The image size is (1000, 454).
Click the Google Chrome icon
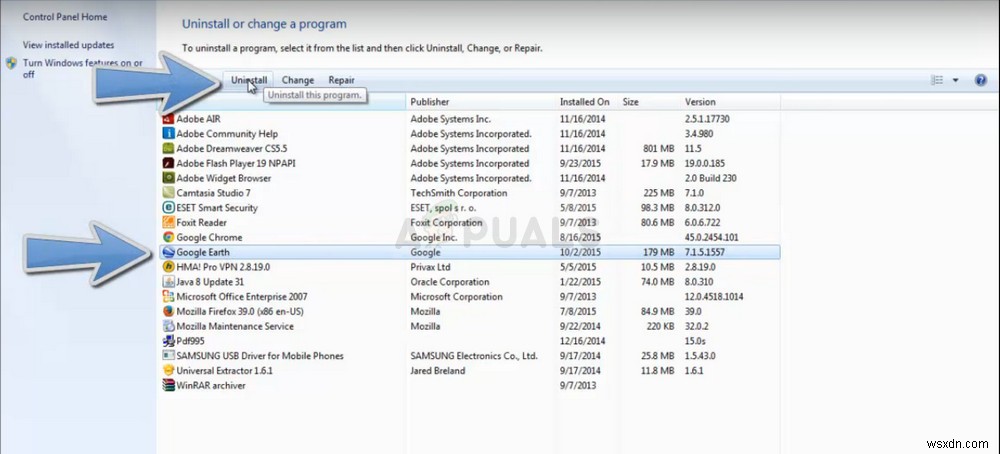pyautogui.click(x=168, y=237)
